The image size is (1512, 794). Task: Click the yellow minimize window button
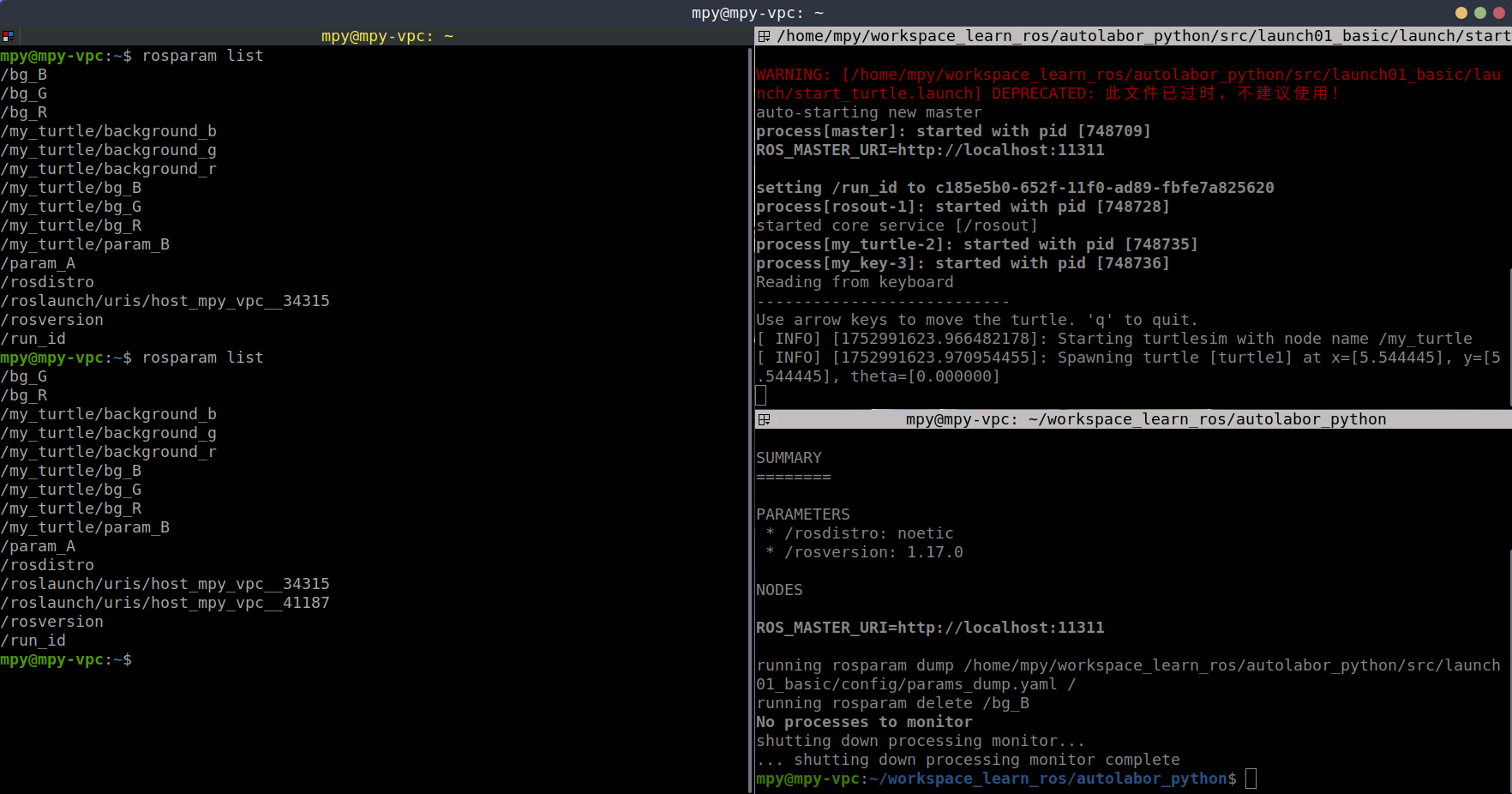[x=1461, y=13]
